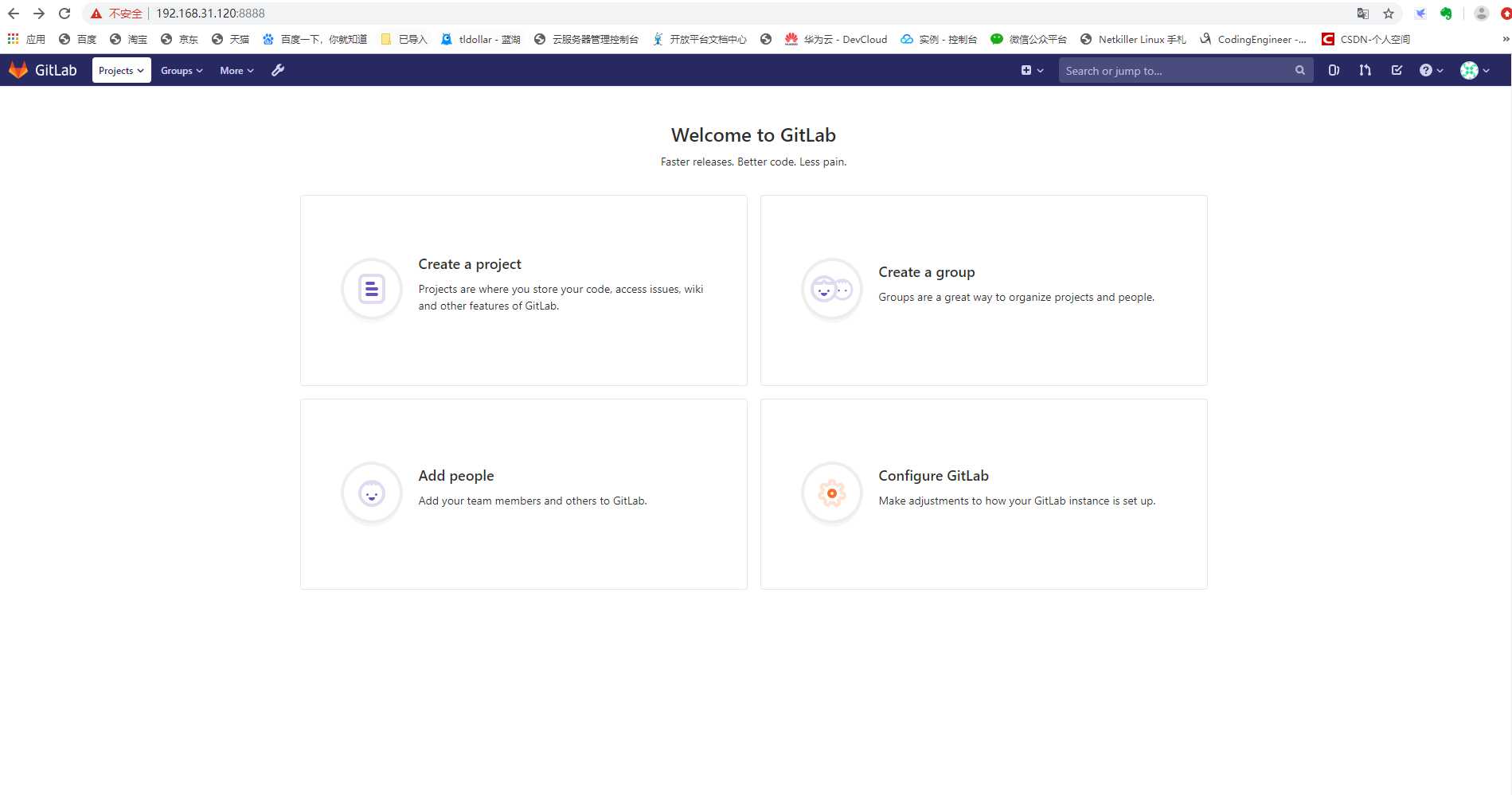
Task: Open the 百度一下，你就知道 bookmark
Action: [315, 39]
